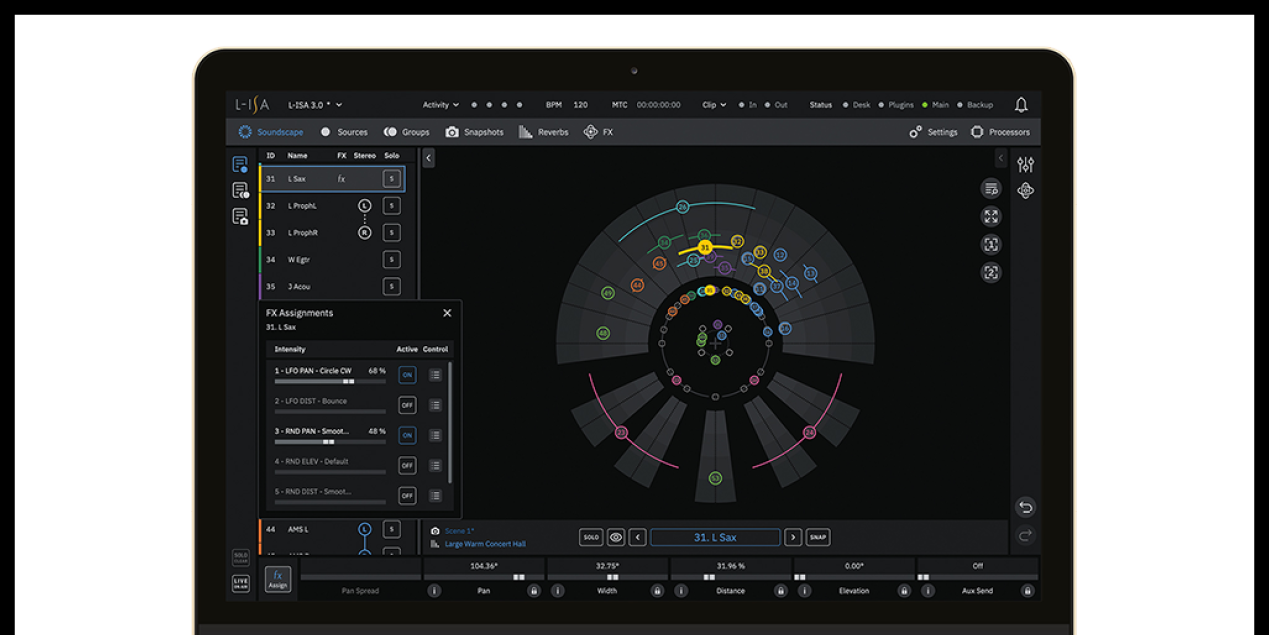Open Settings with the gears icon
Image resolution: width=1269 pixels, height=635 pixels.
point(933,132)
